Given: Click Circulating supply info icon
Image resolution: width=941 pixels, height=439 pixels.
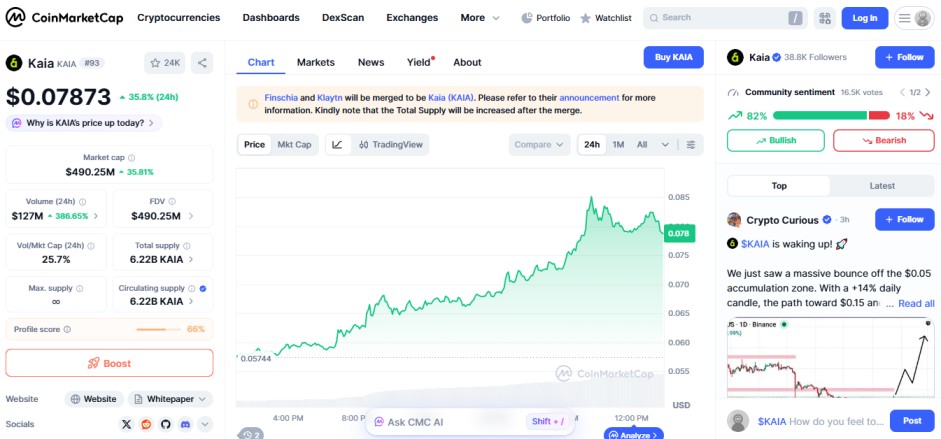Looking at the screenshot, I should (191, 288).
